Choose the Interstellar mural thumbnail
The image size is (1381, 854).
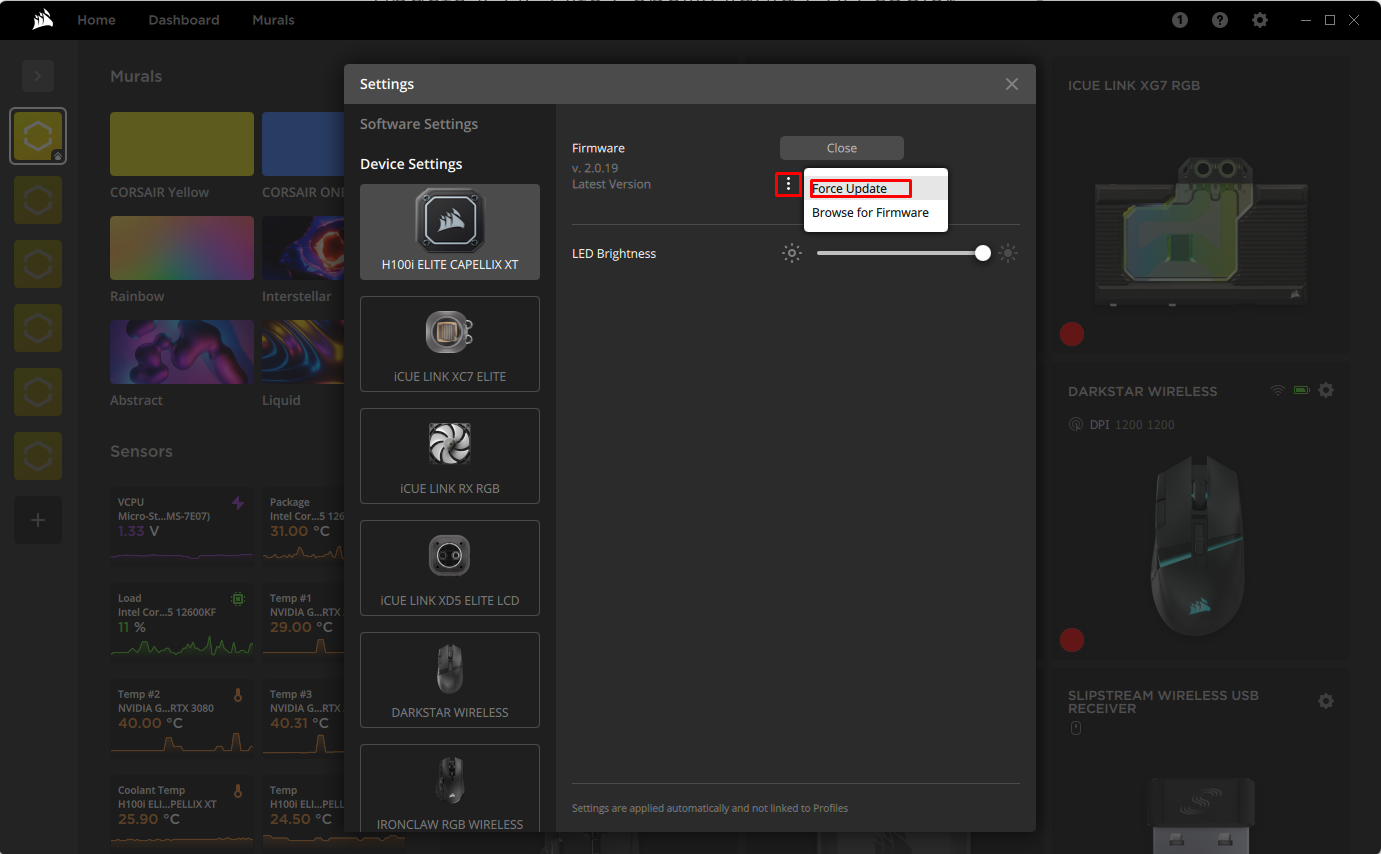303,248
